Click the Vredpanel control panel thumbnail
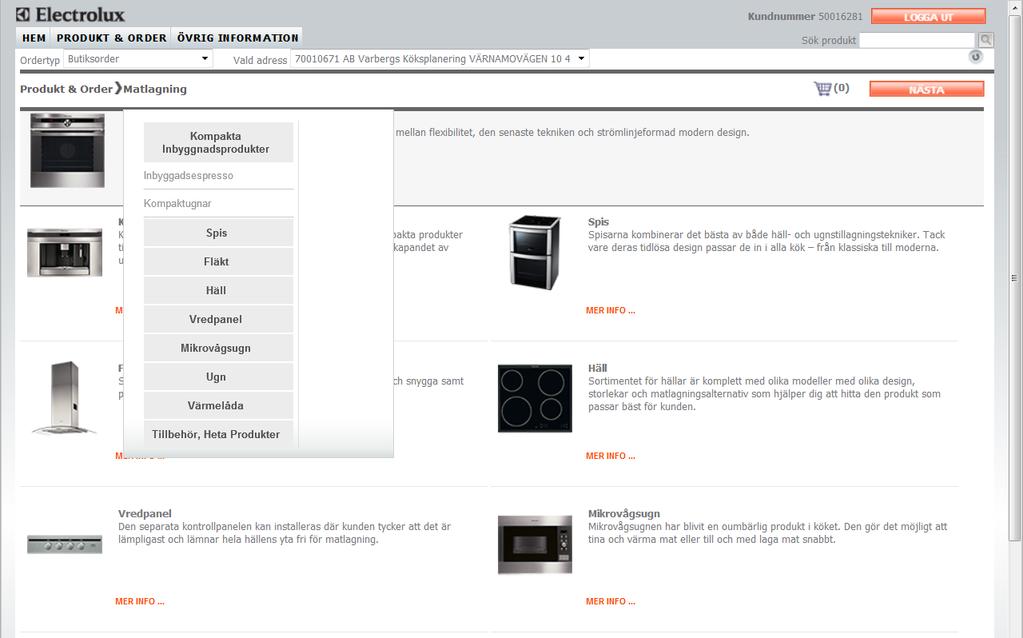This screenshot has height=638, width=1023. coord(65,544)
